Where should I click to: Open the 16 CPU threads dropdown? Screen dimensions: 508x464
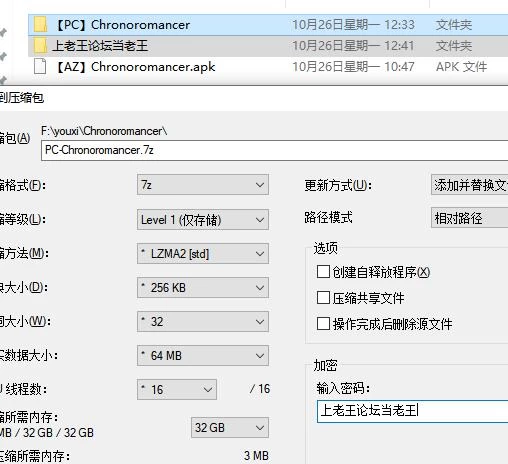(177, 389)
